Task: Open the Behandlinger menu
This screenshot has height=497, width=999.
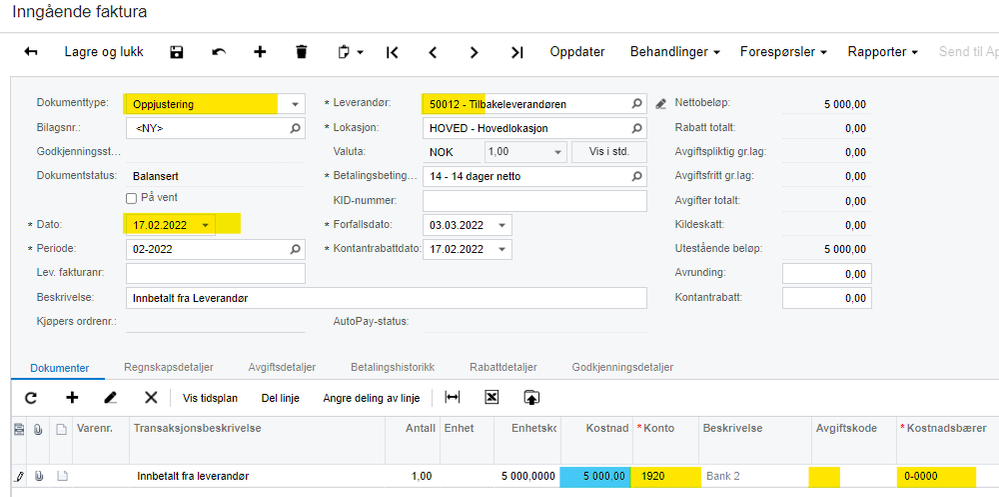Action: coord(675,52)
